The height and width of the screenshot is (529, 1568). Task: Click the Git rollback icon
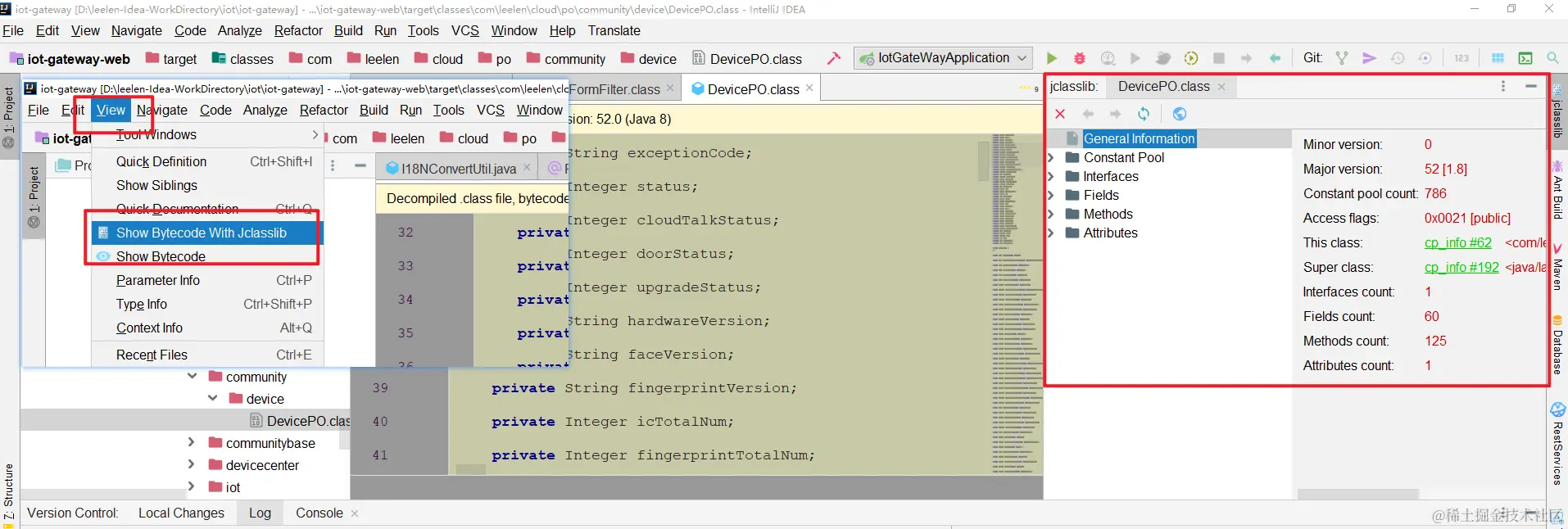1425,58
